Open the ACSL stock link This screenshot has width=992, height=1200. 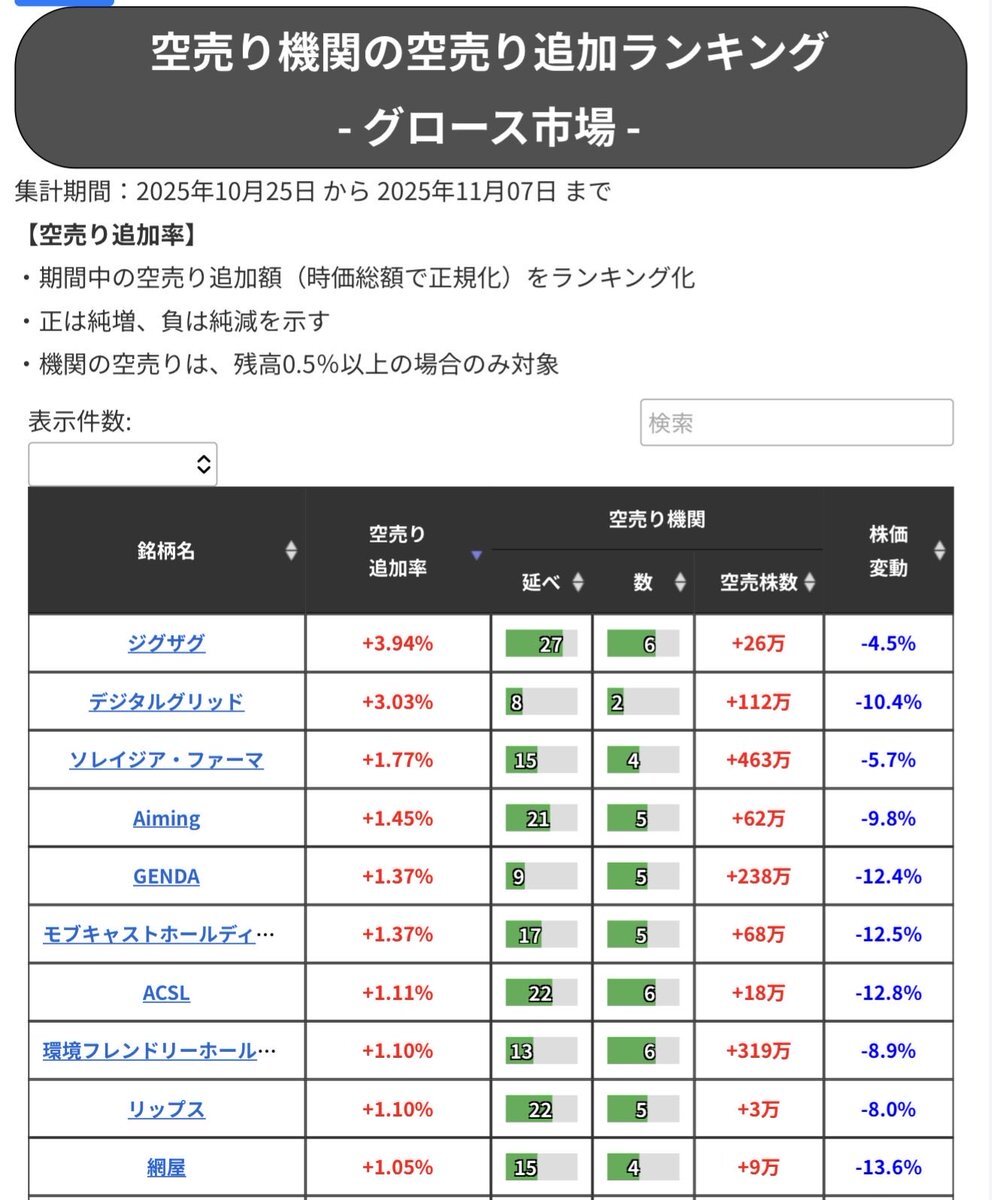tap(166, 993)
